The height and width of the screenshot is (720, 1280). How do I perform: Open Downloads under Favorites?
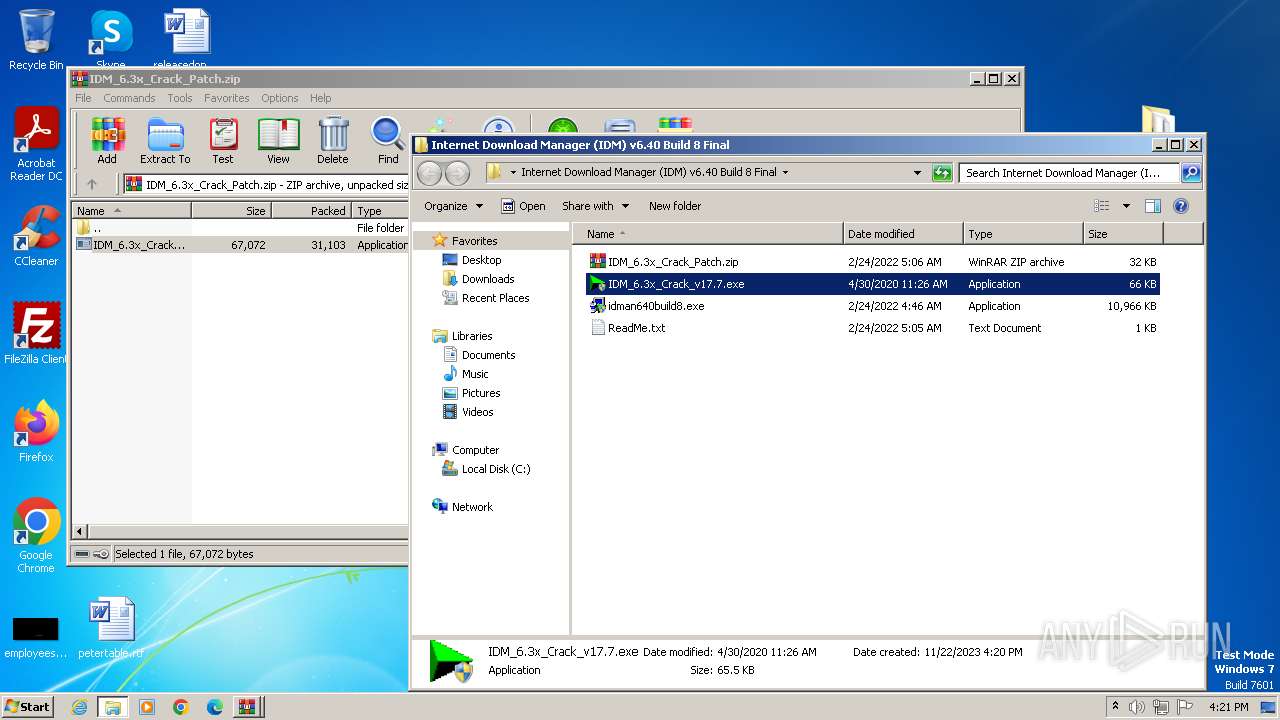click(488, 279)
